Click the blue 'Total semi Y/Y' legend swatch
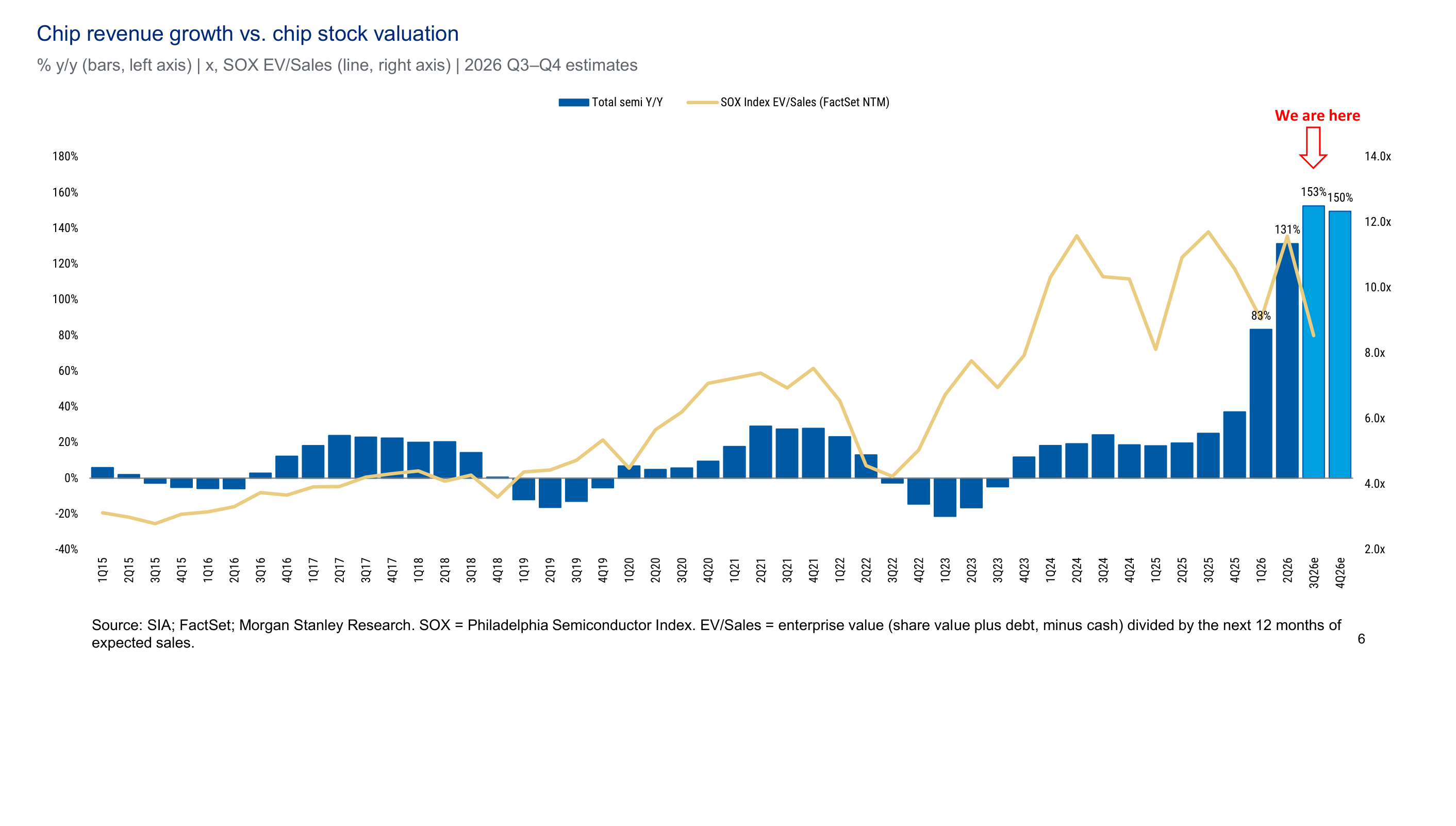1456x826 pixels. [573, 103]
